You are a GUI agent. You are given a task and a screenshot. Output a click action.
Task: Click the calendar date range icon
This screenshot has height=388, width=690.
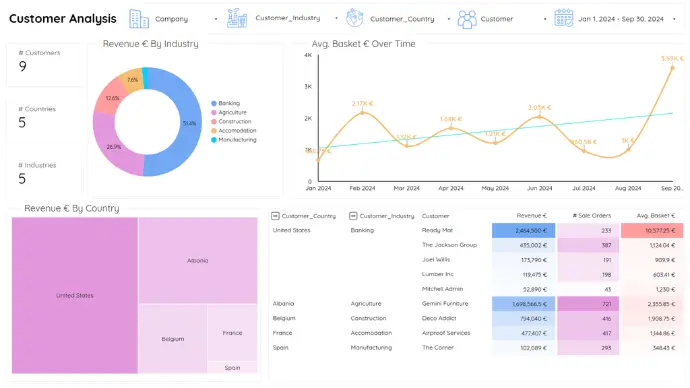tap(564, 18)
